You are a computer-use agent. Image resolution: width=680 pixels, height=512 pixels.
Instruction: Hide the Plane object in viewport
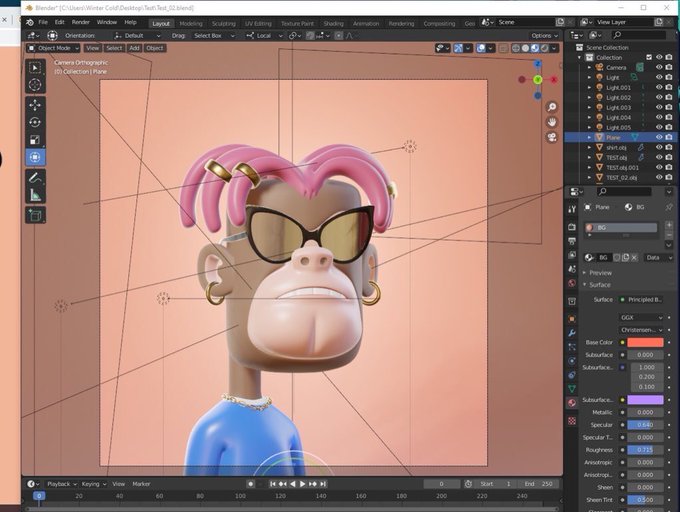pyautogui.click(x=659, y=137)
